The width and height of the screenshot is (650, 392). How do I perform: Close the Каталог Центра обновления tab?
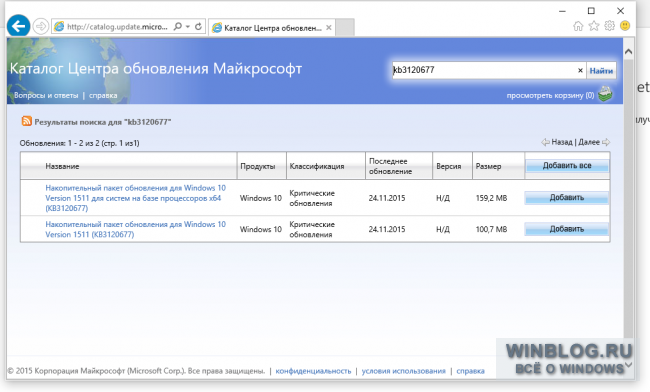(x=329, y=28)
